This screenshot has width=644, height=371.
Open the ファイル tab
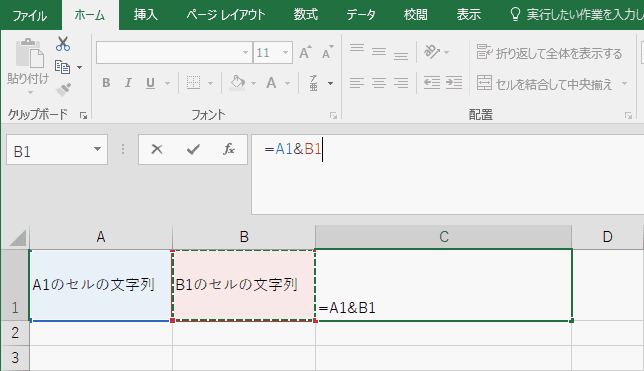pyautogui.click(x=29, y=15)
